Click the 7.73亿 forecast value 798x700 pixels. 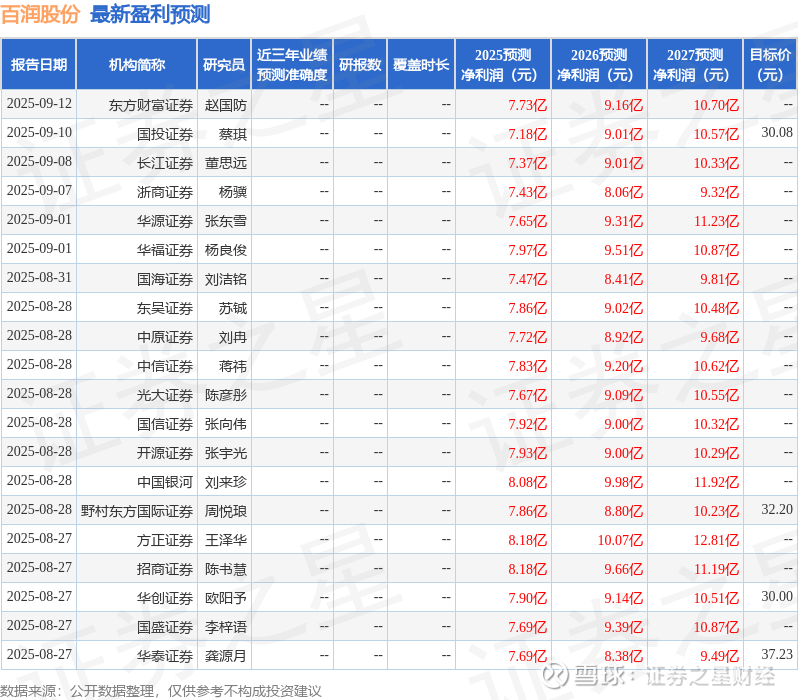527,105
